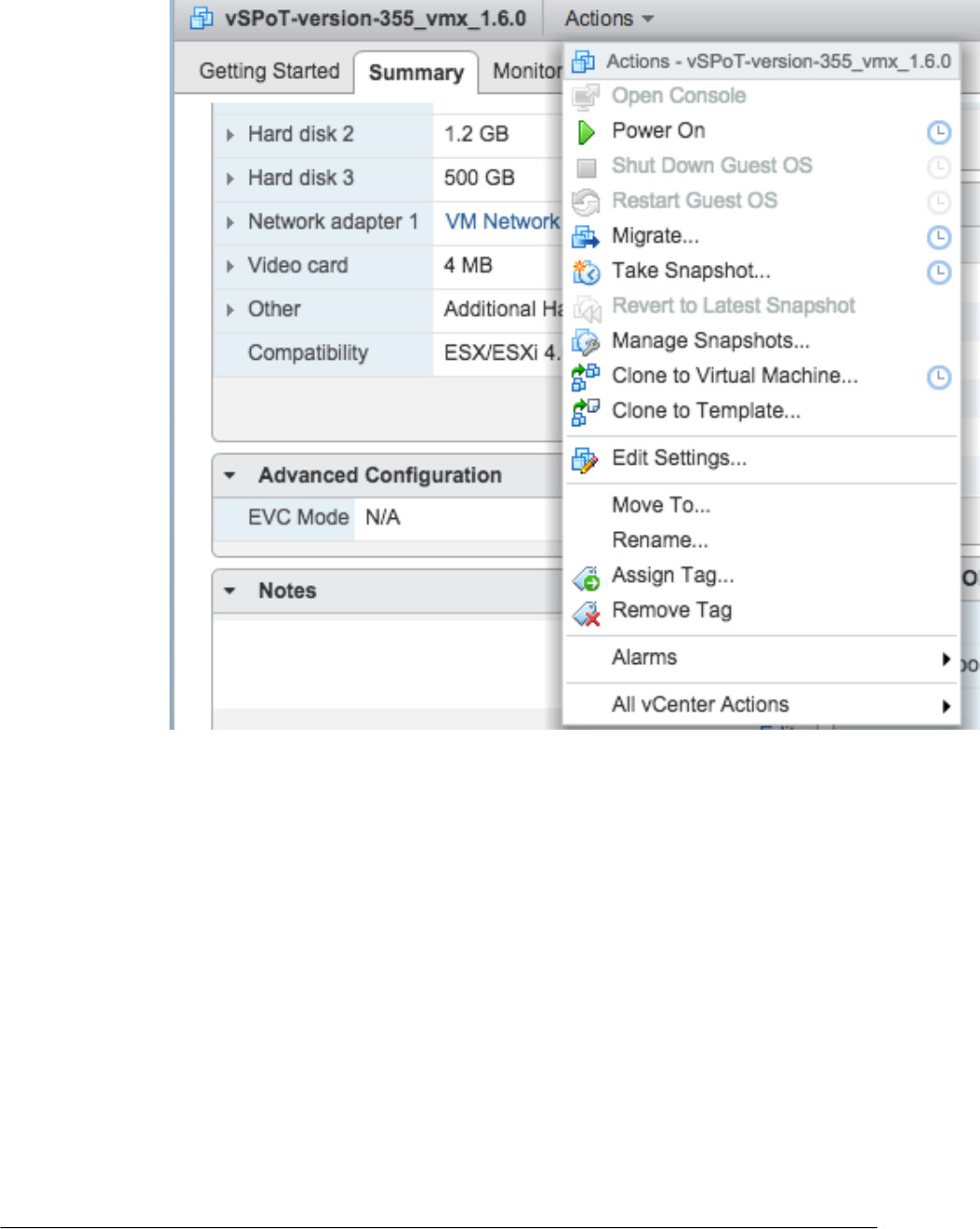The height and width of the screenshot is (1229, 980).
Task: Choose Power On from Actions menu
Action: click(659, 130)
